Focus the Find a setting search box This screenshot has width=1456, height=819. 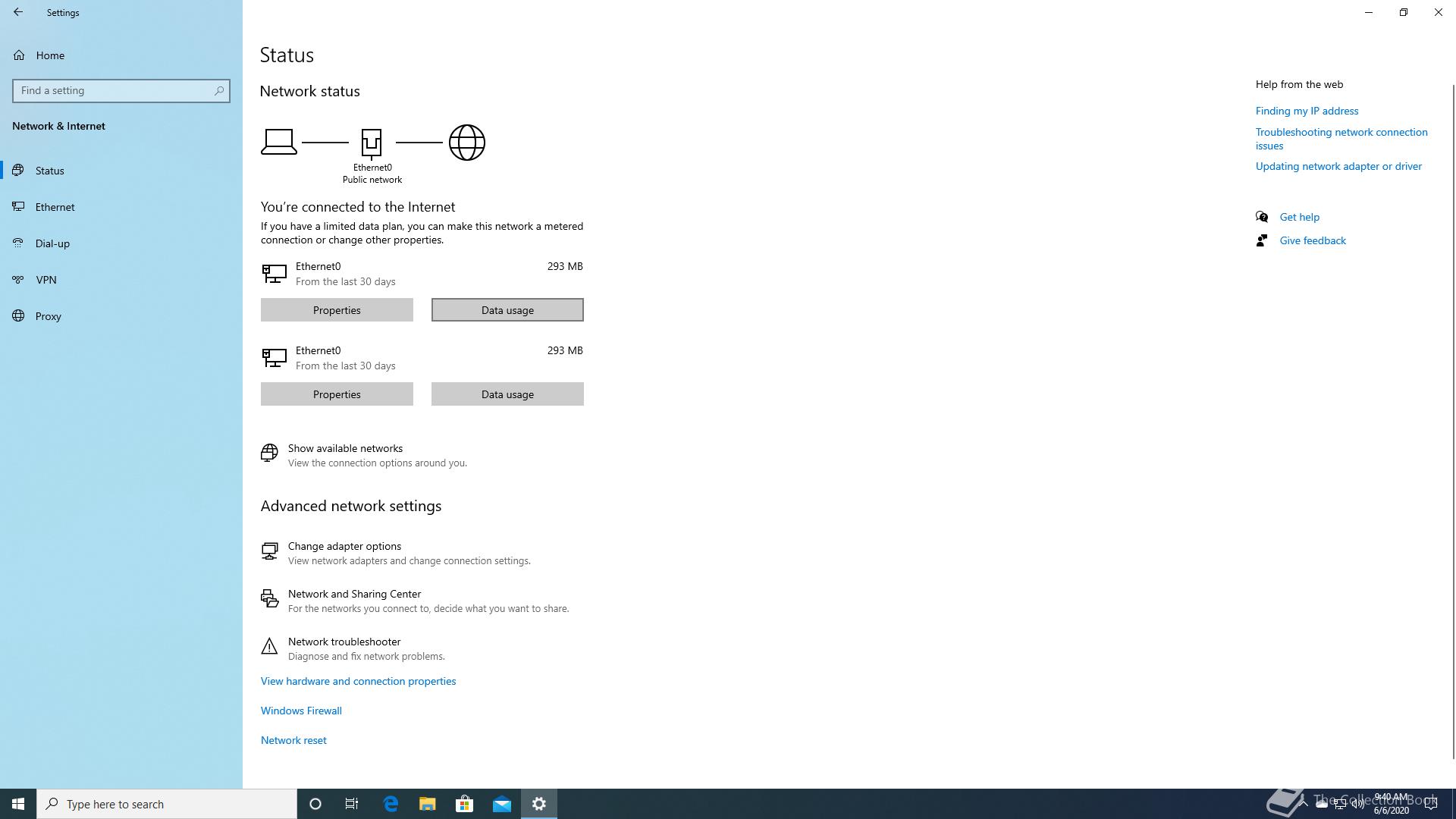pos(121,90)
